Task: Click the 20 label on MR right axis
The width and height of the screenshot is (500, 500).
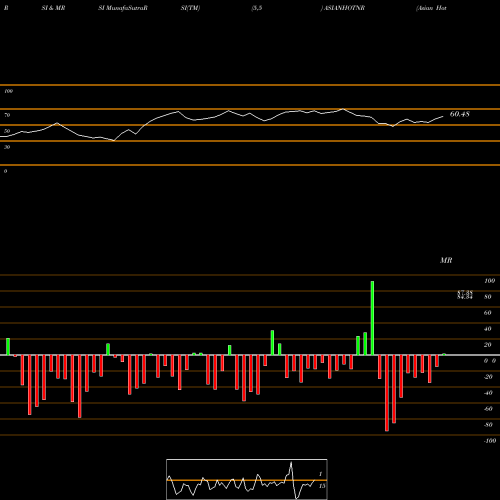Action: pyautogui.click(x=488, y=345)
